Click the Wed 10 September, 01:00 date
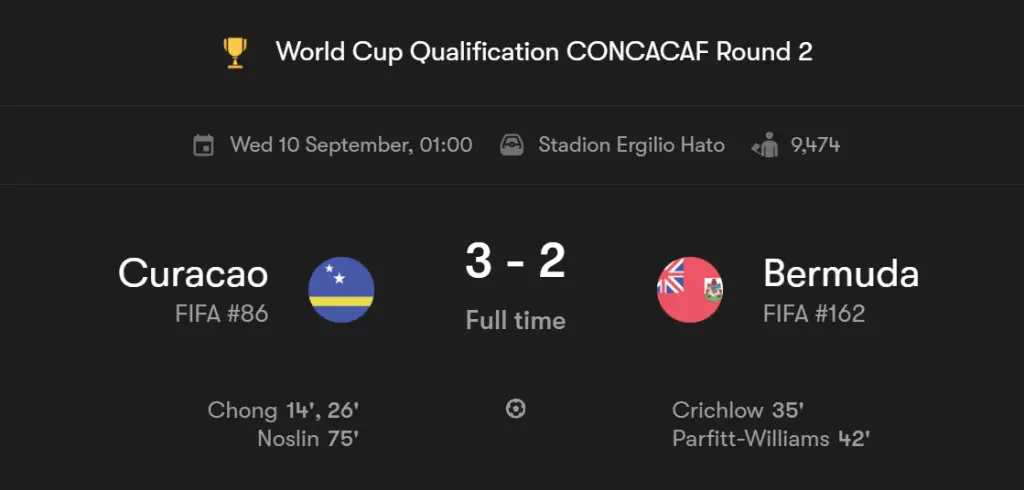The width and height of the screenshot is (1024, 490). tap(351, 145)
